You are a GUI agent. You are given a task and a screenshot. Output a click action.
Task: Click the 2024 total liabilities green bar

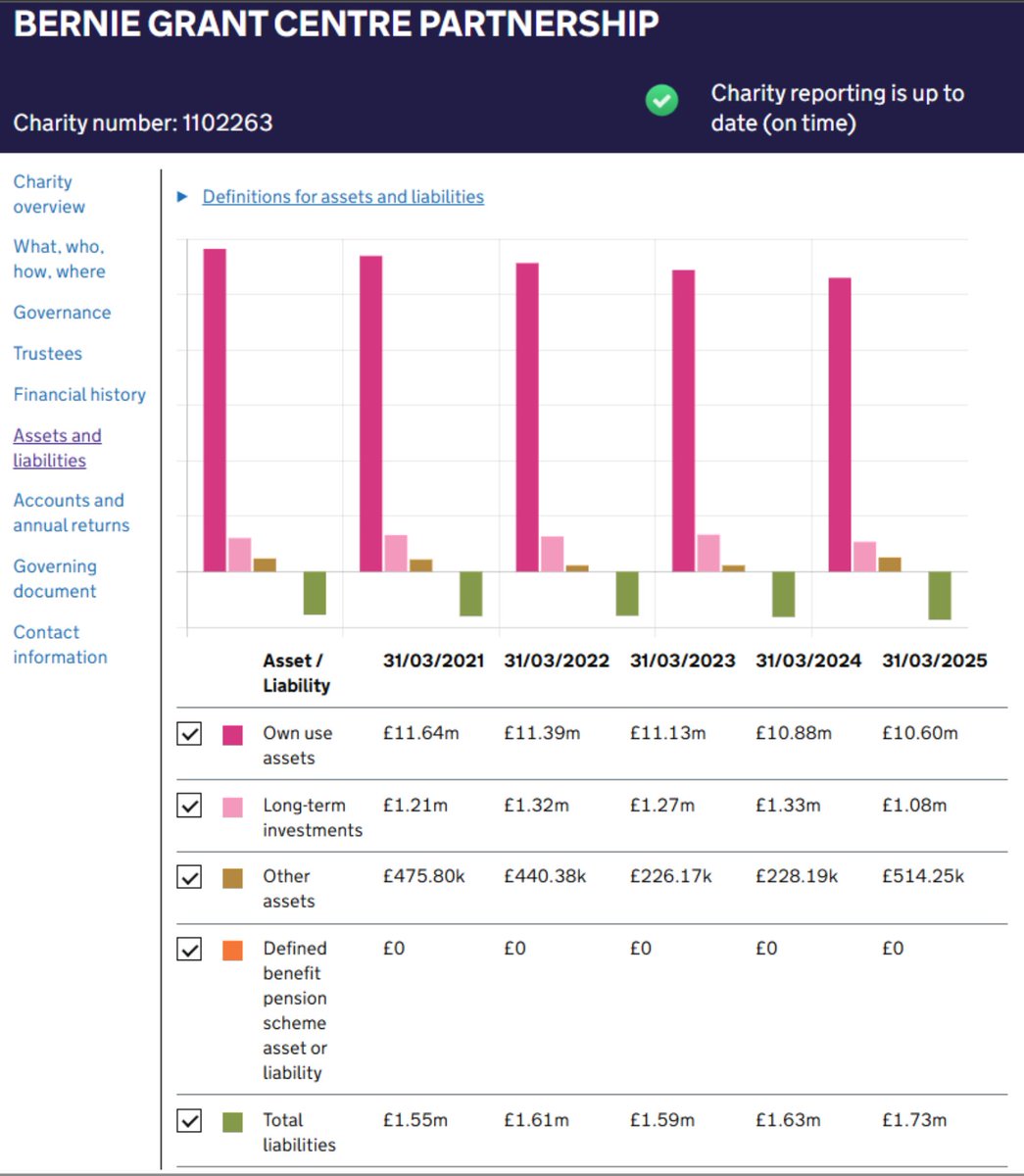(783, 594)
